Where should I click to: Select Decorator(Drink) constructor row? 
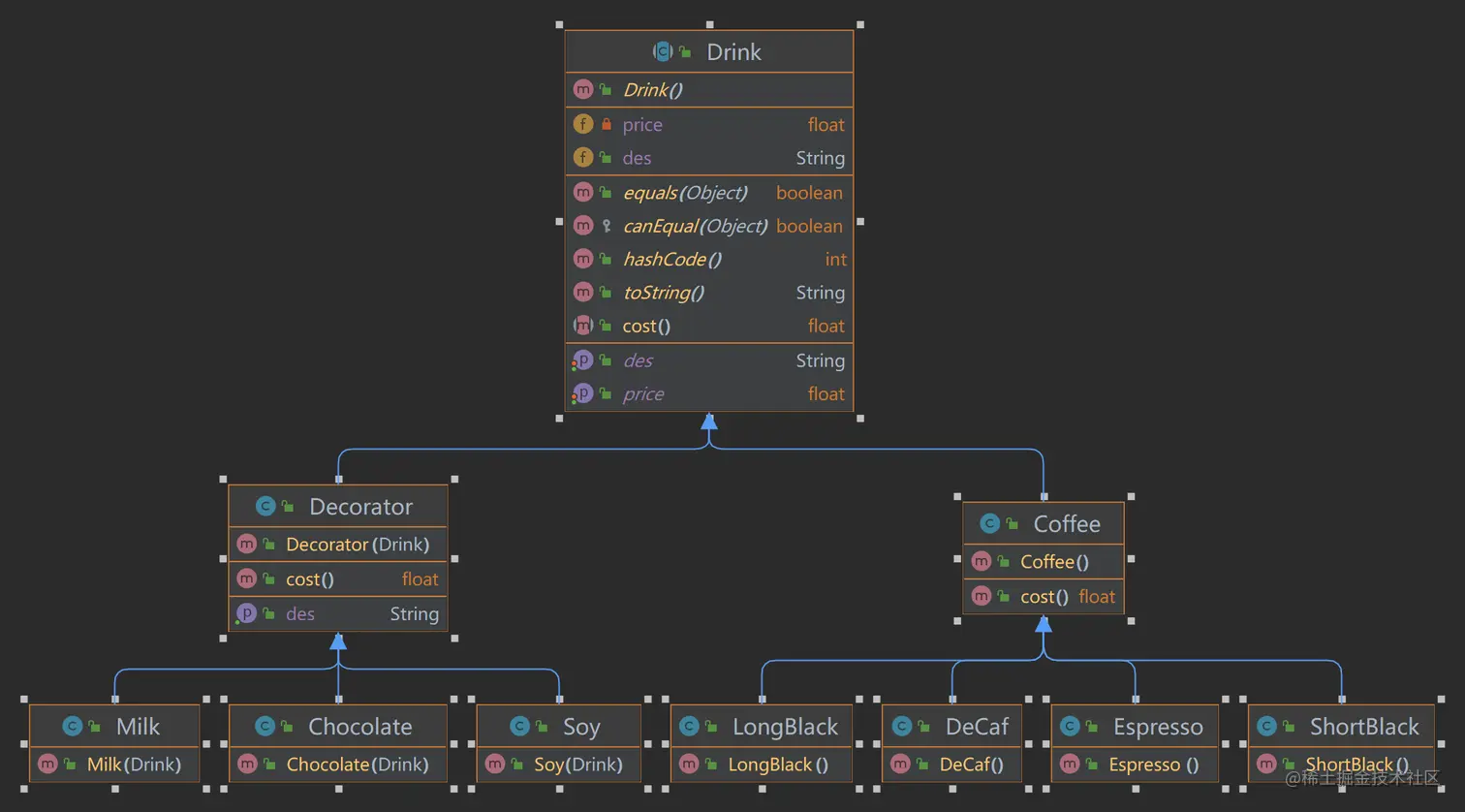pyautogui.click(x=338, y=544)
